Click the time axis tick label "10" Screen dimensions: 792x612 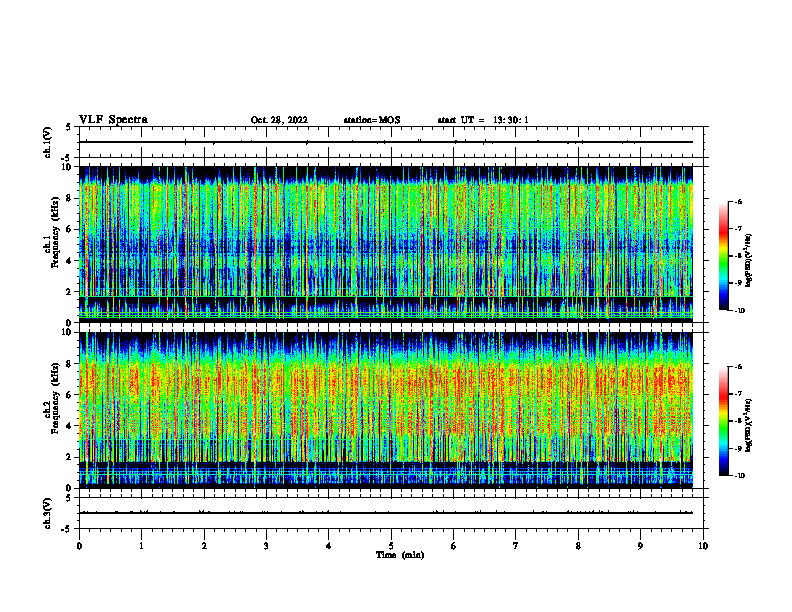click(703, 546)
